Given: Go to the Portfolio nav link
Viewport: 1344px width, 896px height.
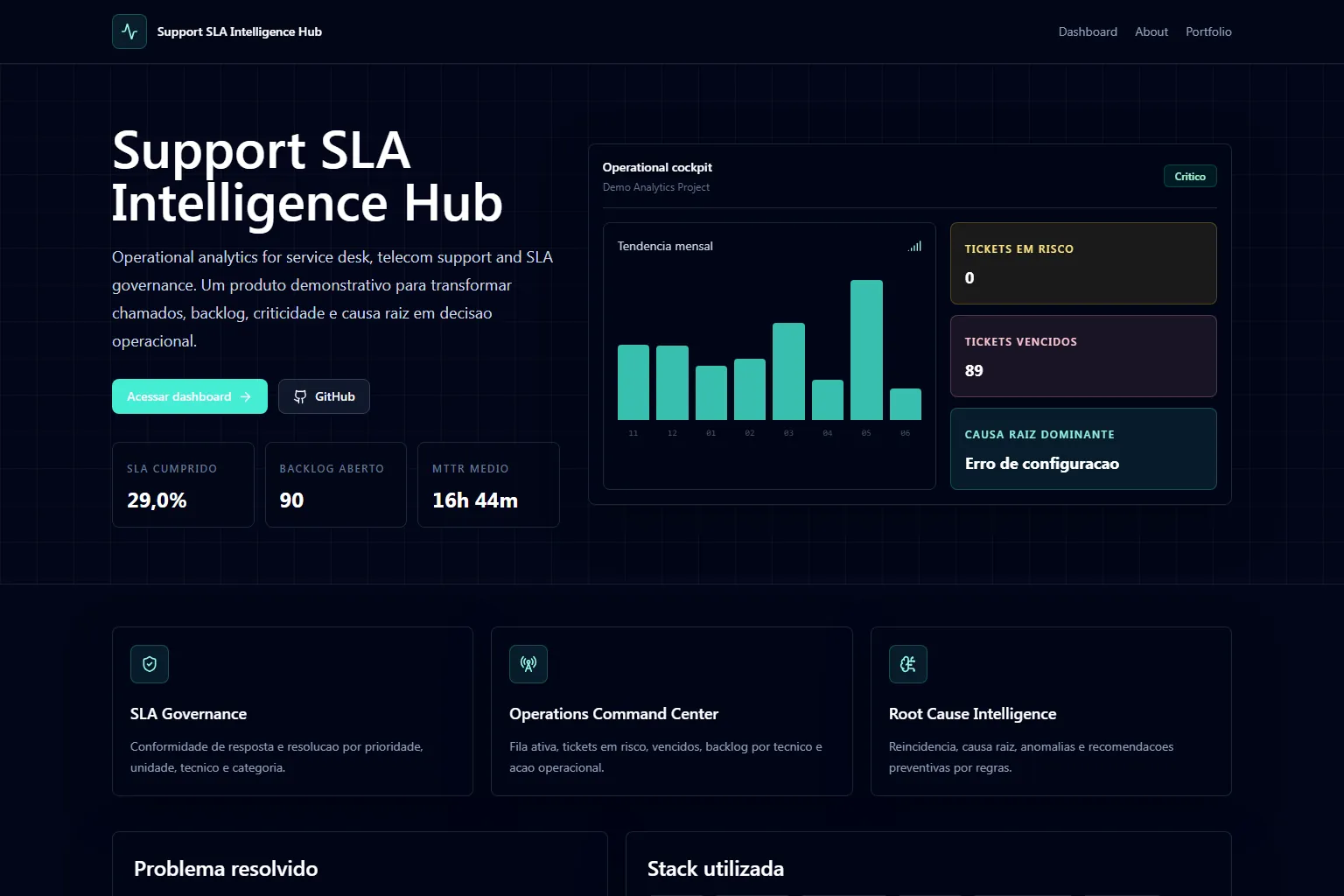Looking at the screenshot, I should tap(1208, 31).
